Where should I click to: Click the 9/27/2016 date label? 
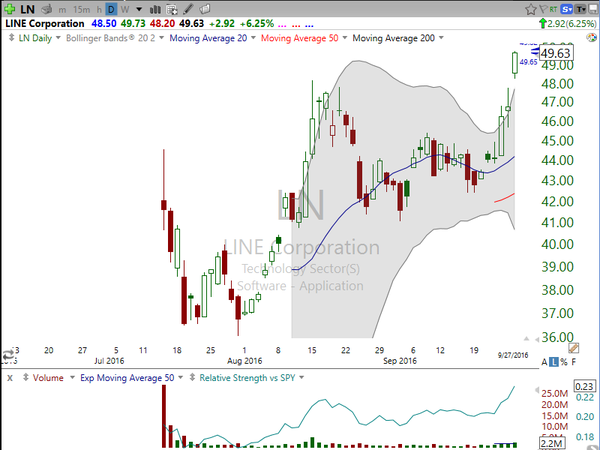(x=513, y=355)
